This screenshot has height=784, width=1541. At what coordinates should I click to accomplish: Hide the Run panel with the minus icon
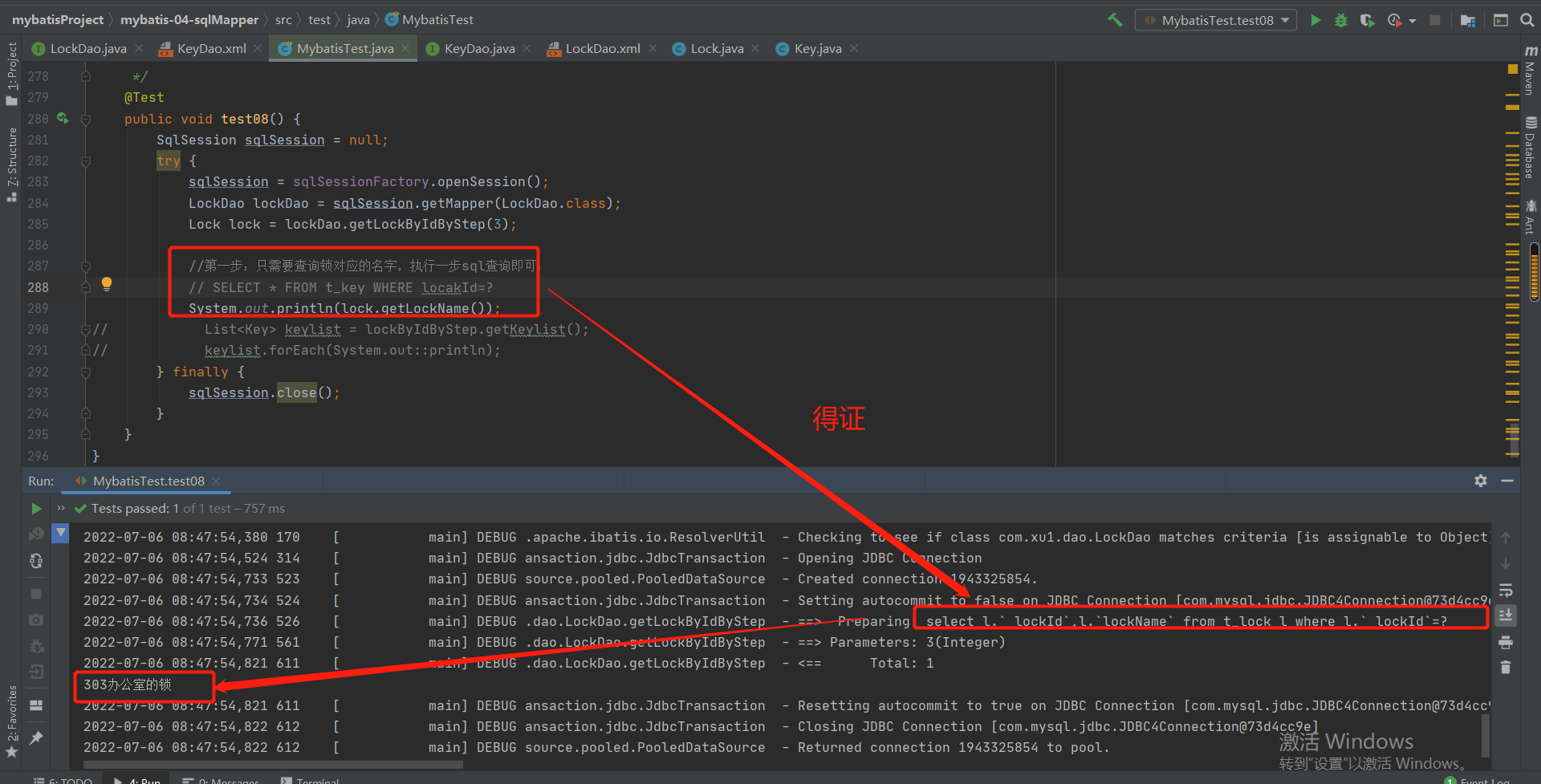point(1507,481)
